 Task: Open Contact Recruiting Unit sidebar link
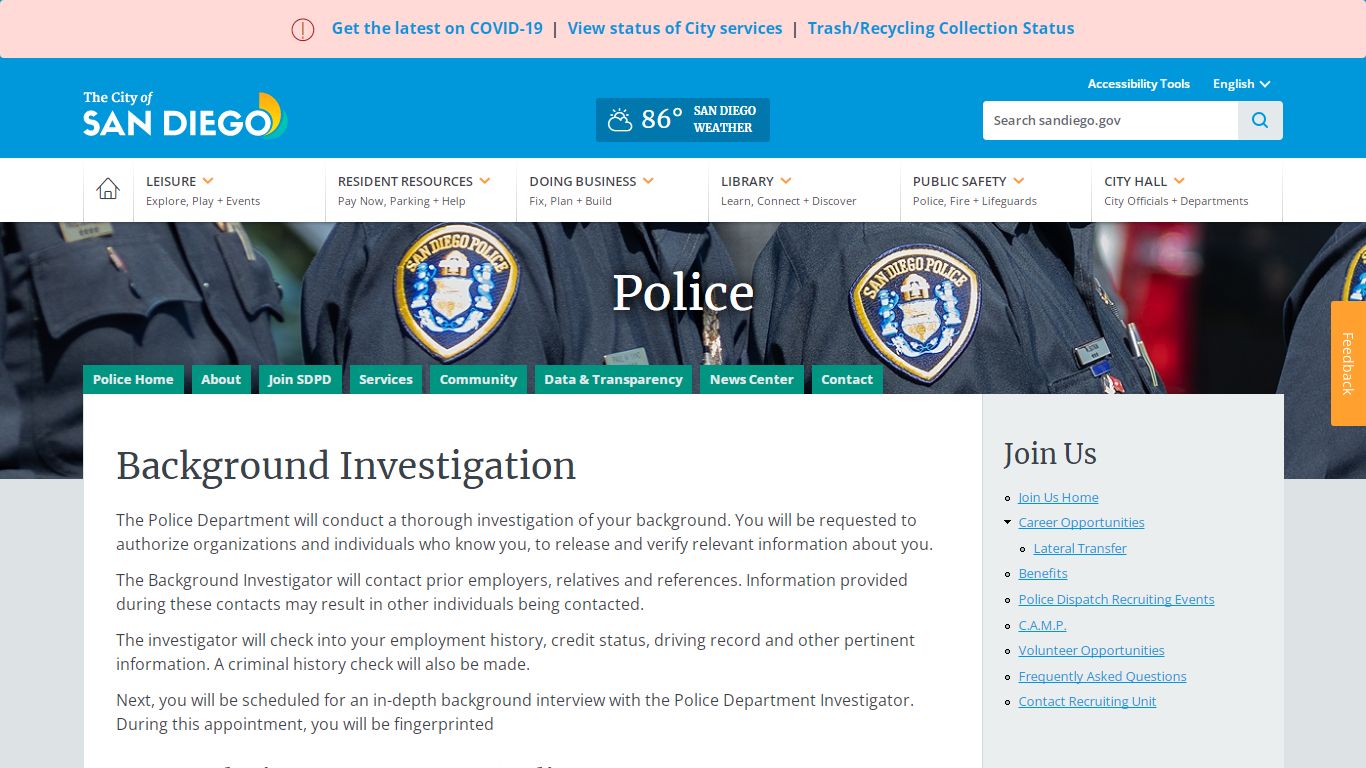(1087, 701)
